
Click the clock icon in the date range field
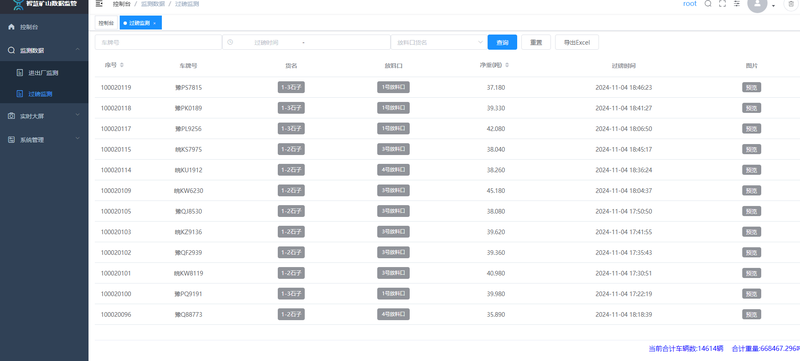(x=230, y=42)
